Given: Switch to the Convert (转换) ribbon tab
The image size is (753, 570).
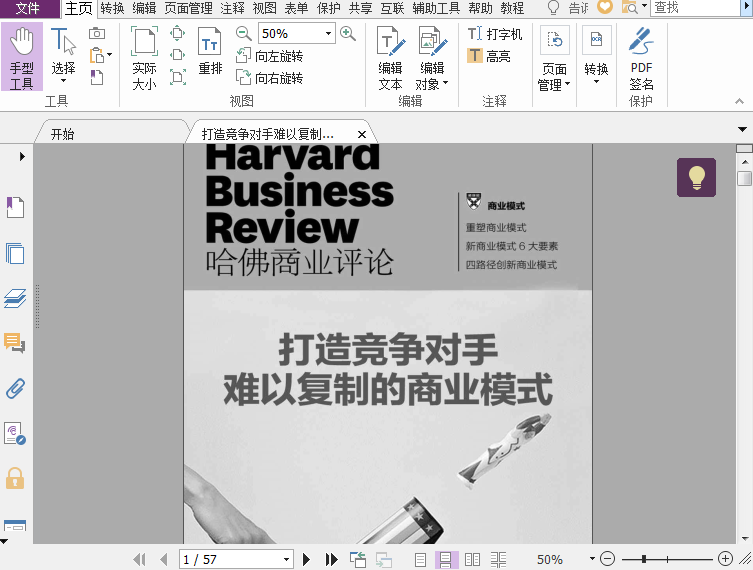Looking at the screenshot, I should click(x=112, y=8).
